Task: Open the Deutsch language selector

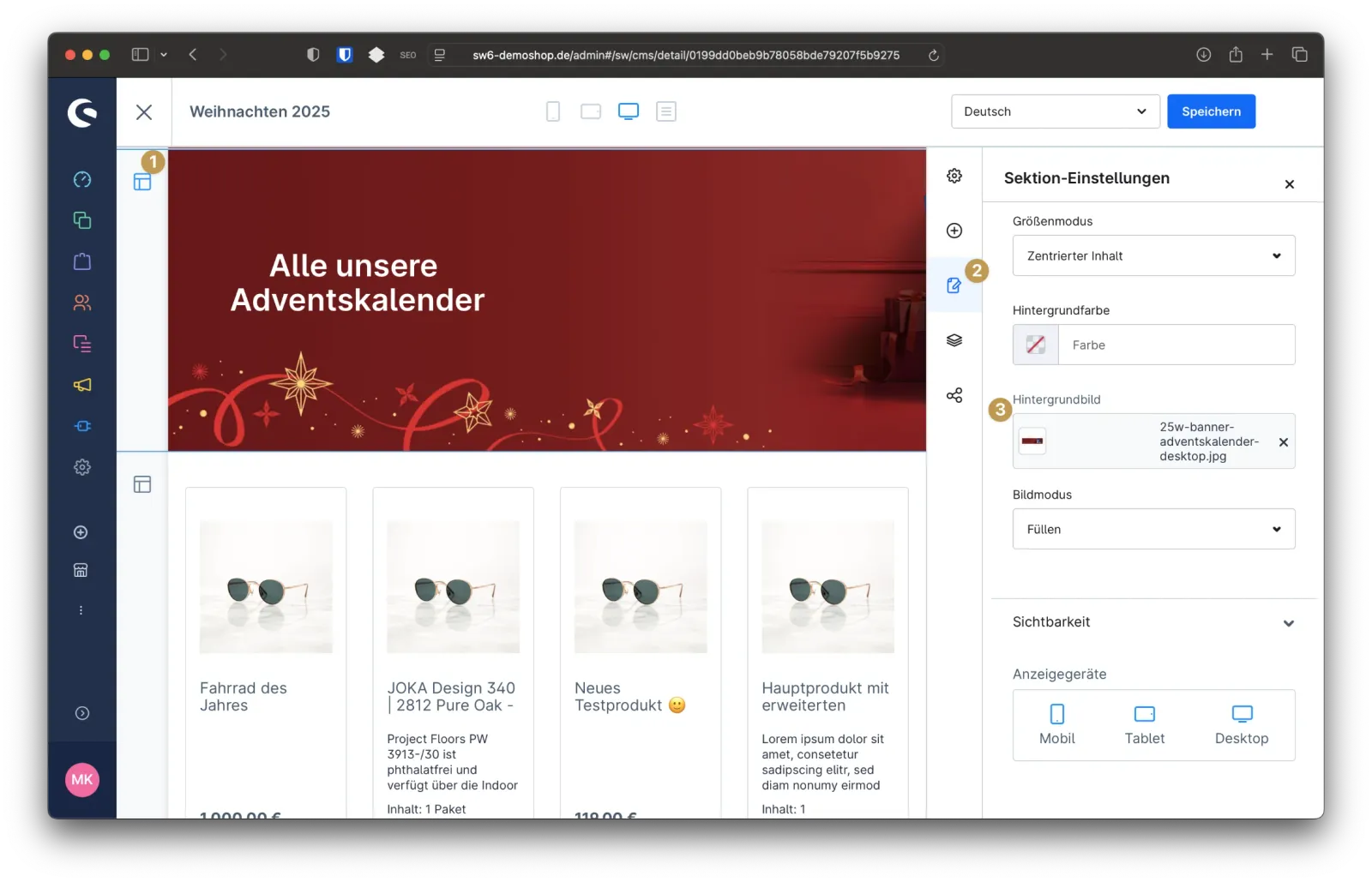Action: tap(1054, 111)
